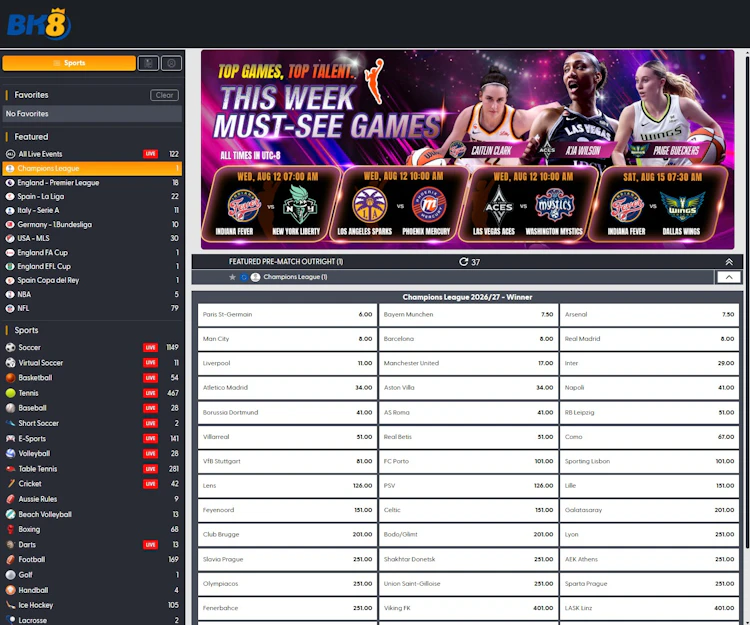This screenshot has width=750, height=625.
Task: Click the Table Tennis paddle icon
Action: point(11,469)
